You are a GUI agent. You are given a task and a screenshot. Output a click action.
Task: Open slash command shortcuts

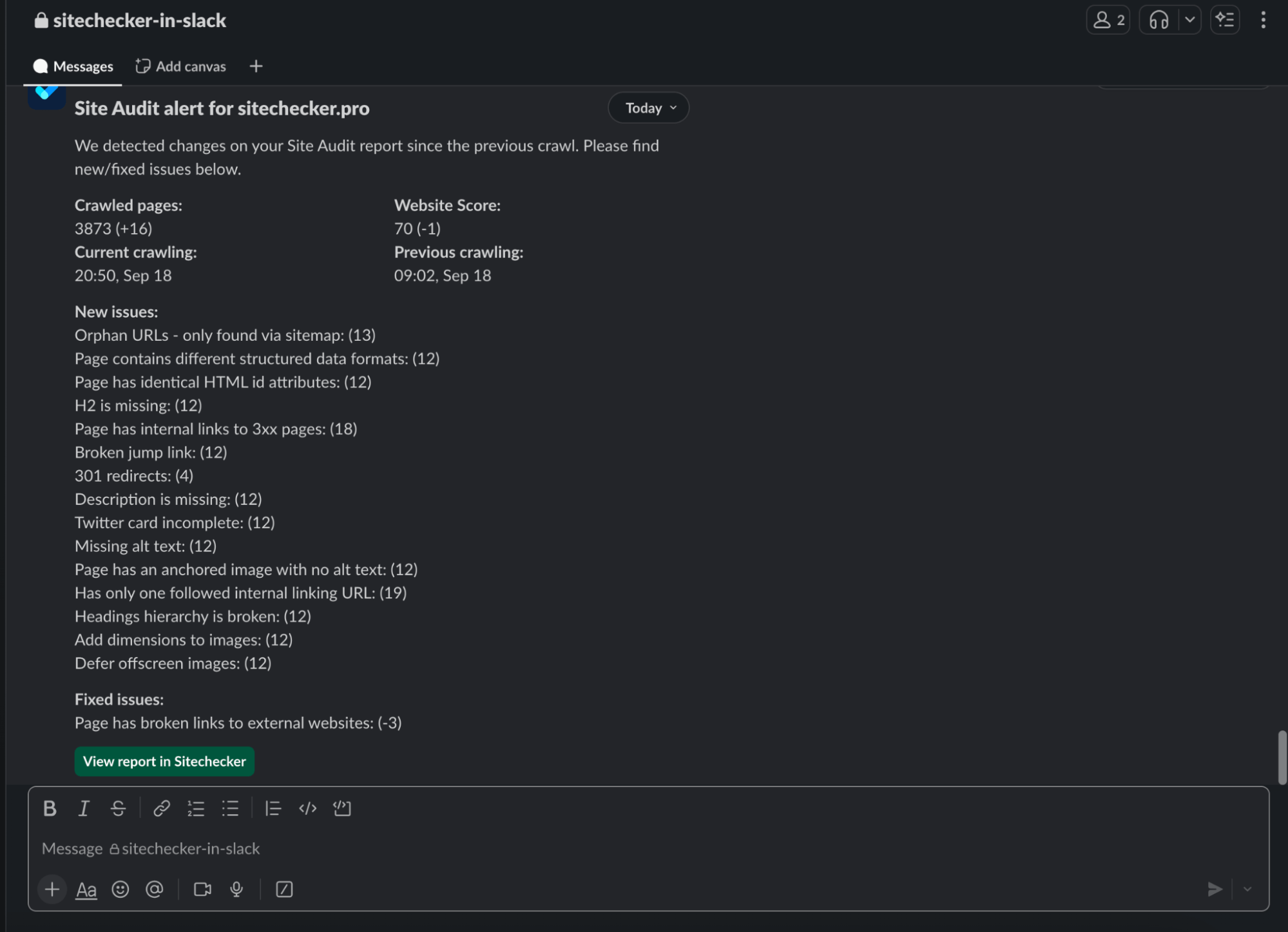pos(284,889)
